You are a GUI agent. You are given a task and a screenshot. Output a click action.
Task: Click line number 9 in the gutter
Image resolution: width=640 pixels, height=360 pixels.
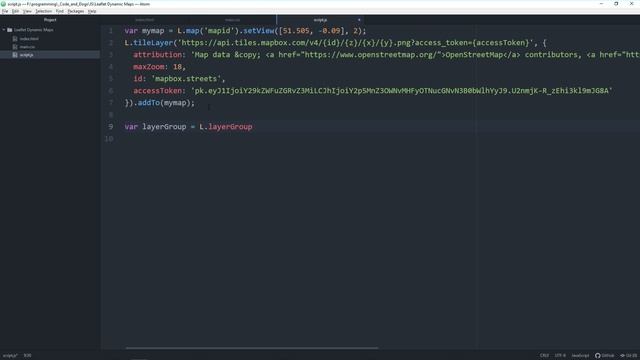click(x=111, y=127)
